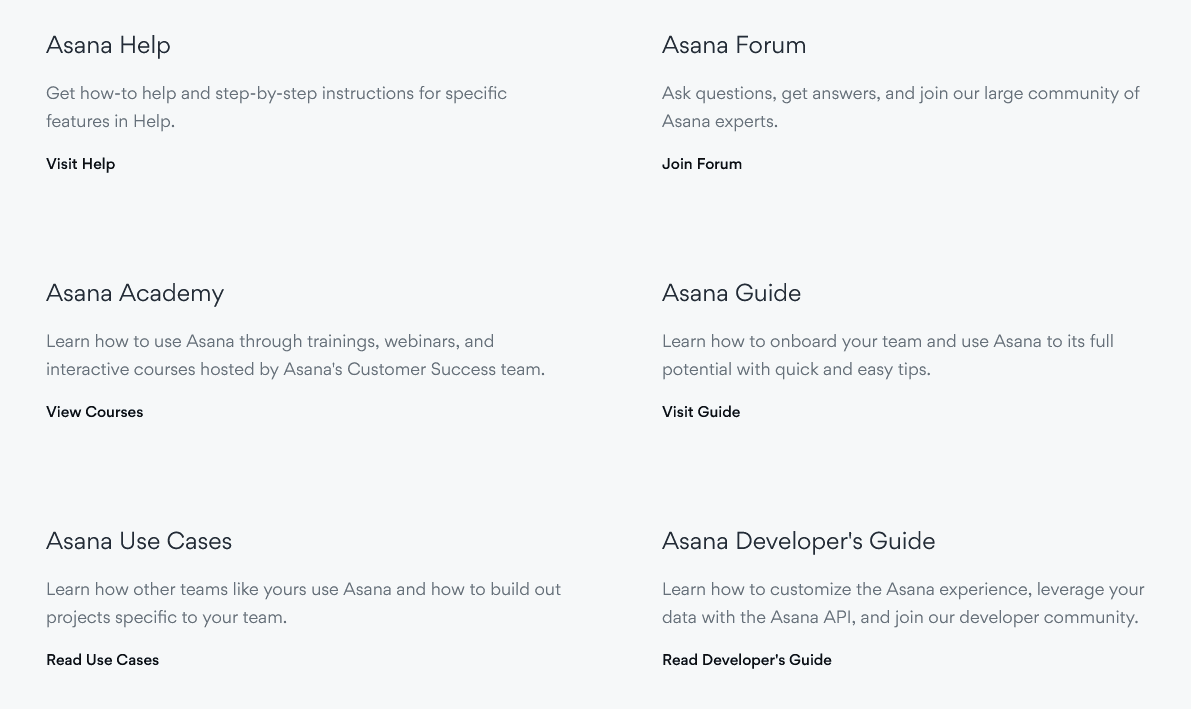Click the Asana Use Cases description
Screen dimensions: 1191x709
(303, 603)
